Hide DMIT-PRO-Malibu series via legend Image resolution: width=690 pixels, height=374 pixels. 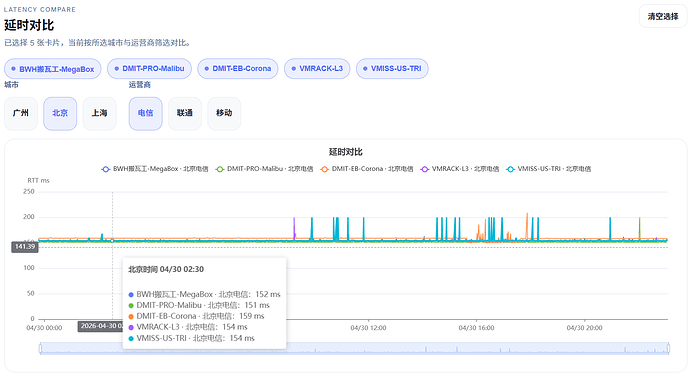(x=264, y=169)
